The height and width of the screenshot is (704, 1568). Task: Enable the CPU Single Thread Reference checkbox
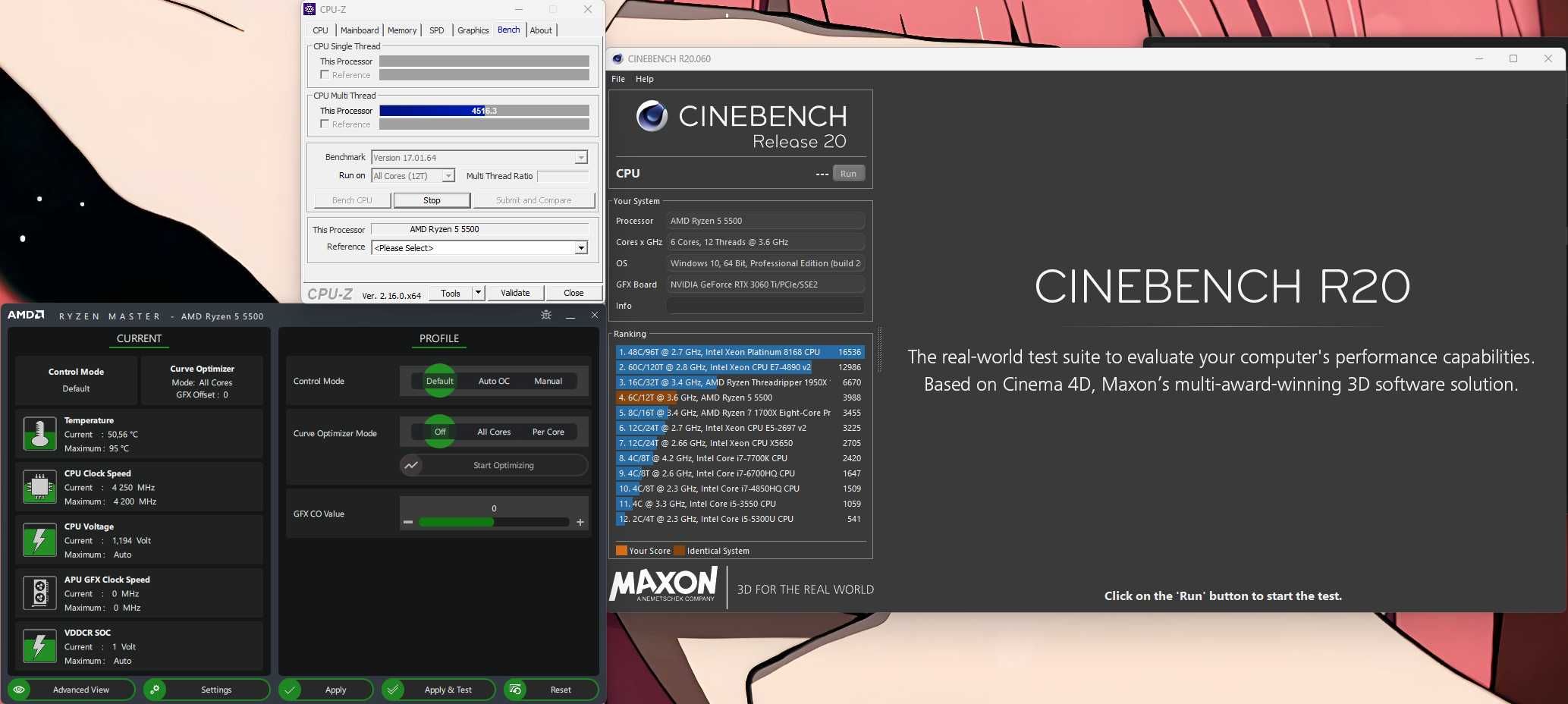point(325,74)
